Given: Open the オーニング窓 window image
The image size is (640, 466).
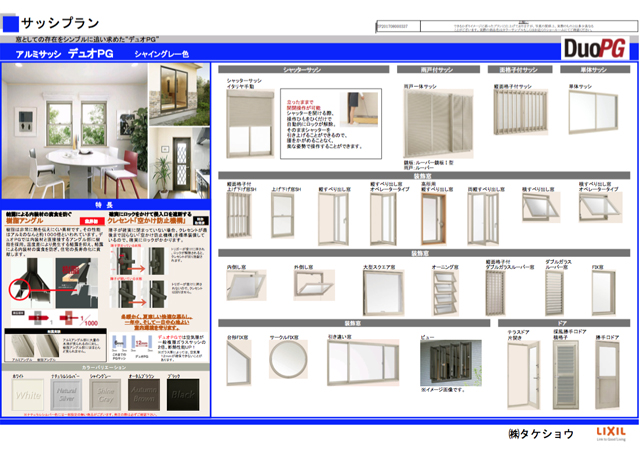Looking at the screenshot, I should coord(445,293).
